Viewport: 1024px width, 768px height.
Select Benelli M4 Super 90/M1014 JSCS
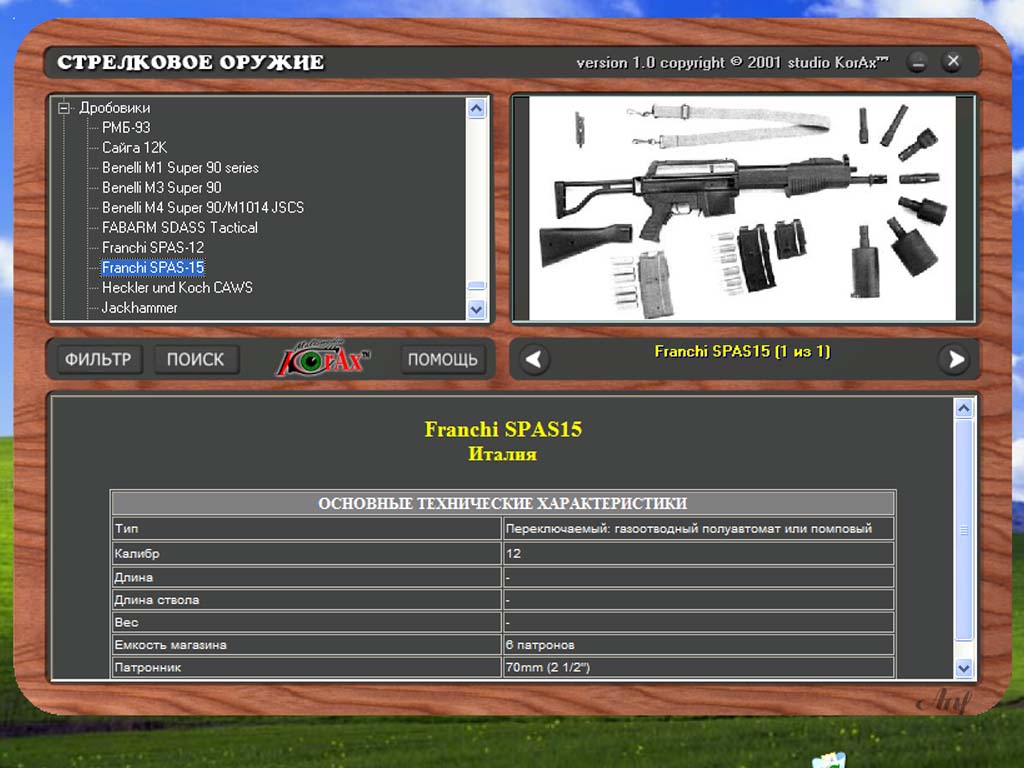coord(203,208)
